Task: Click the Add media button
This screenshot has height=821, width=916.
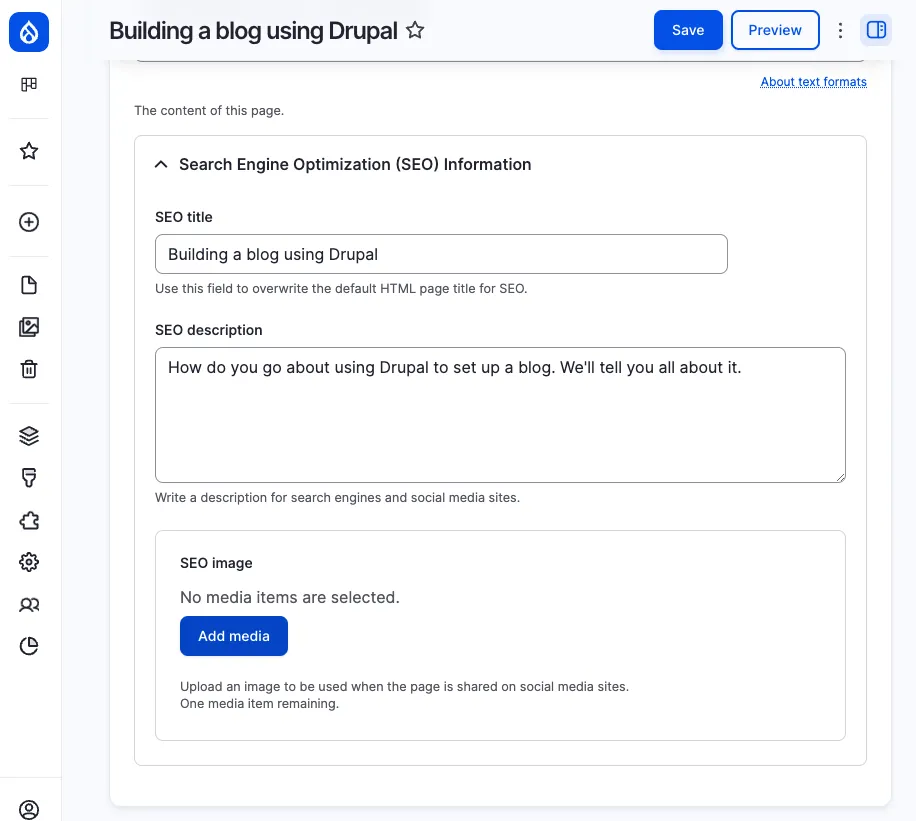Action: pos(233,636)
